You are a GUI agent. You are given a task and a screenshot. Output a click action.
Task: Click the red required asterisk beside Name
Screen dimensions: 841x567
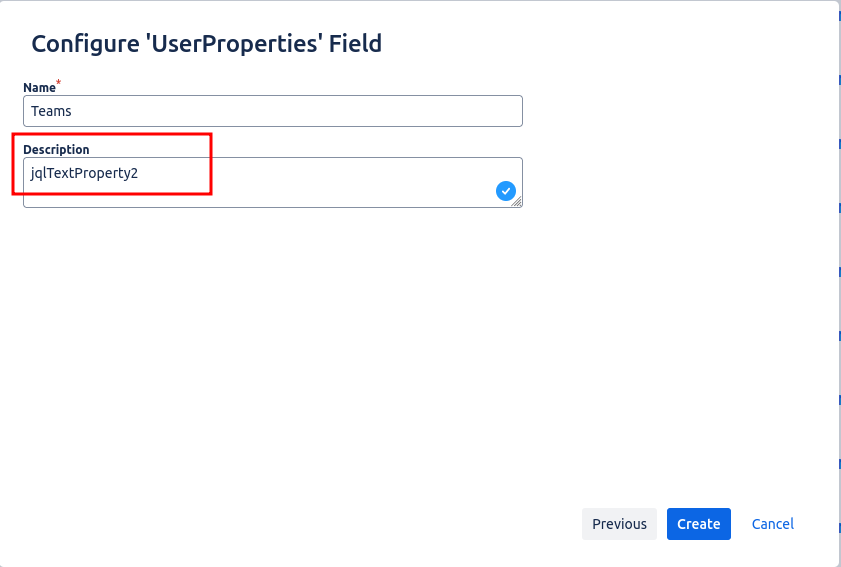(59, 83)
